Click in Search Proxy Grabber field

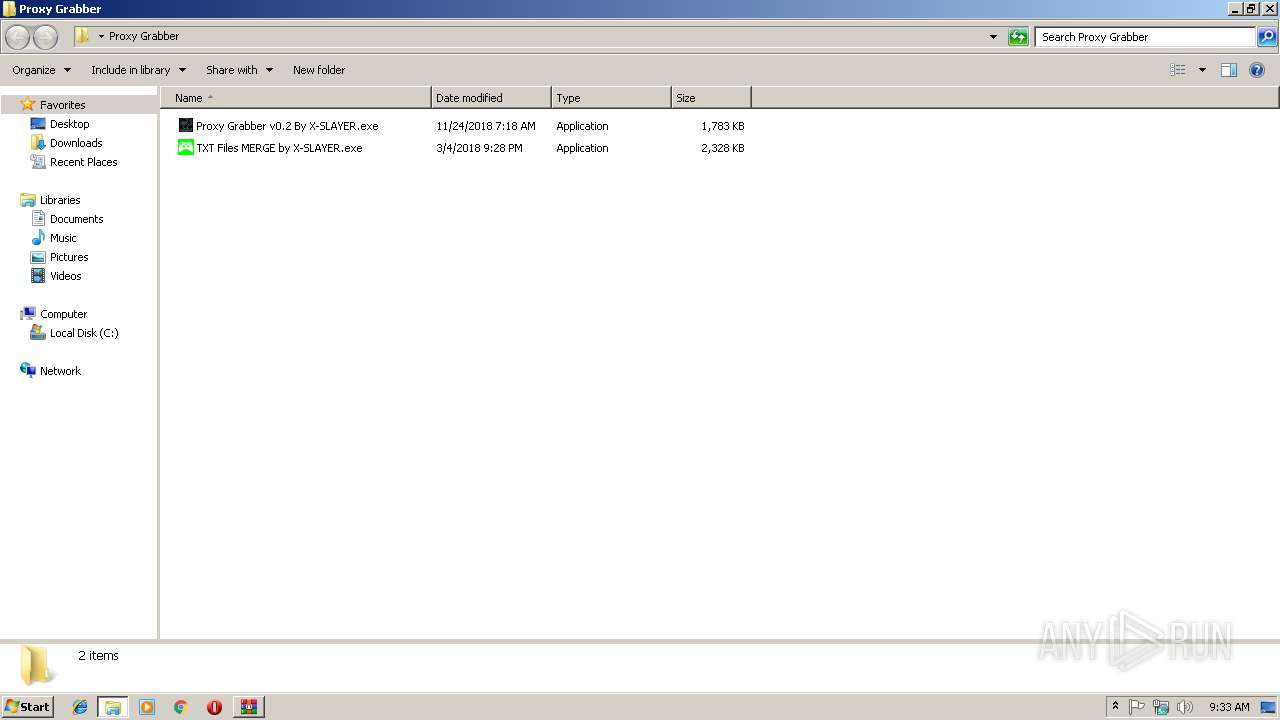click(x=1145, y=37)
